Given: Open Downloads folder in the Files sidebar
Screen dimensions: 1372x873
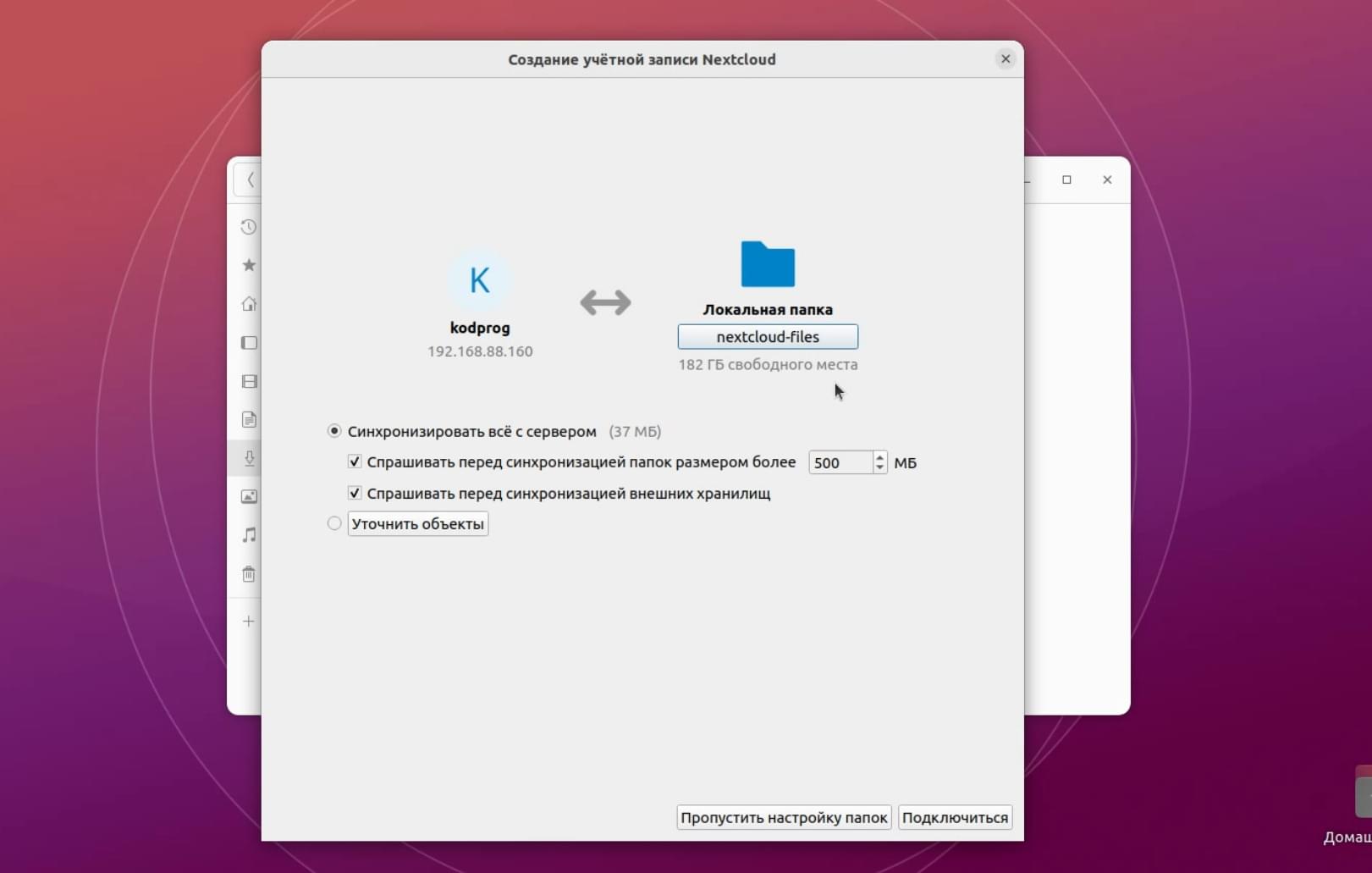Looking at the screenshot, I should point(248,458).
